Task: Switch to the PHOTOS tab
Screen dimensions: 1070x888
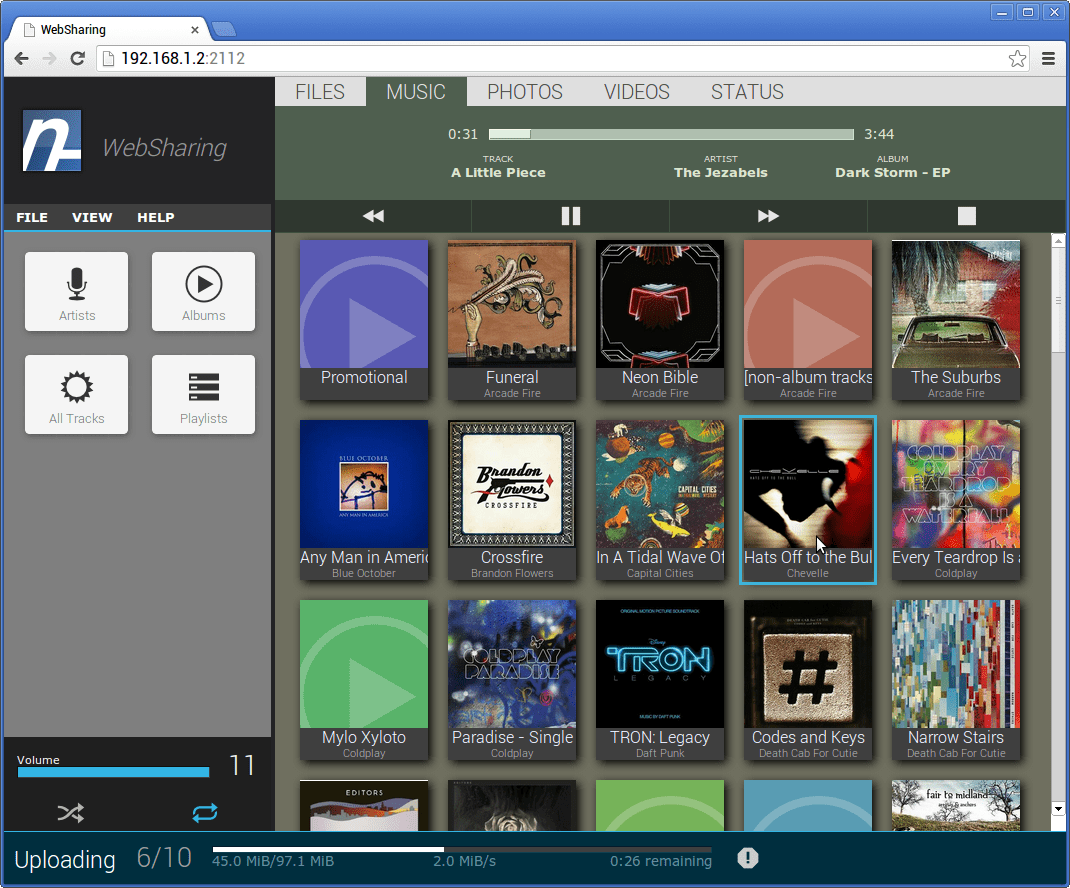Action: [x=524, y=91]
